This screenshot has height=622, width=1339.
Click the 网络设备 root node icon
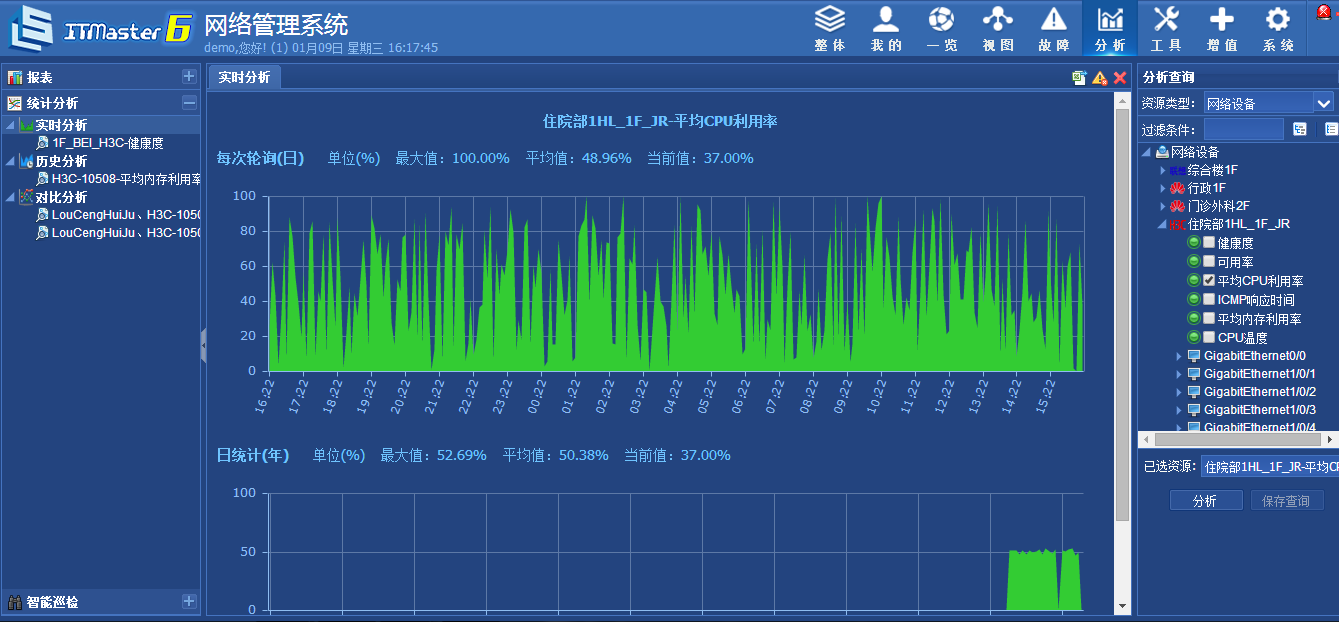pos(1162,152)
